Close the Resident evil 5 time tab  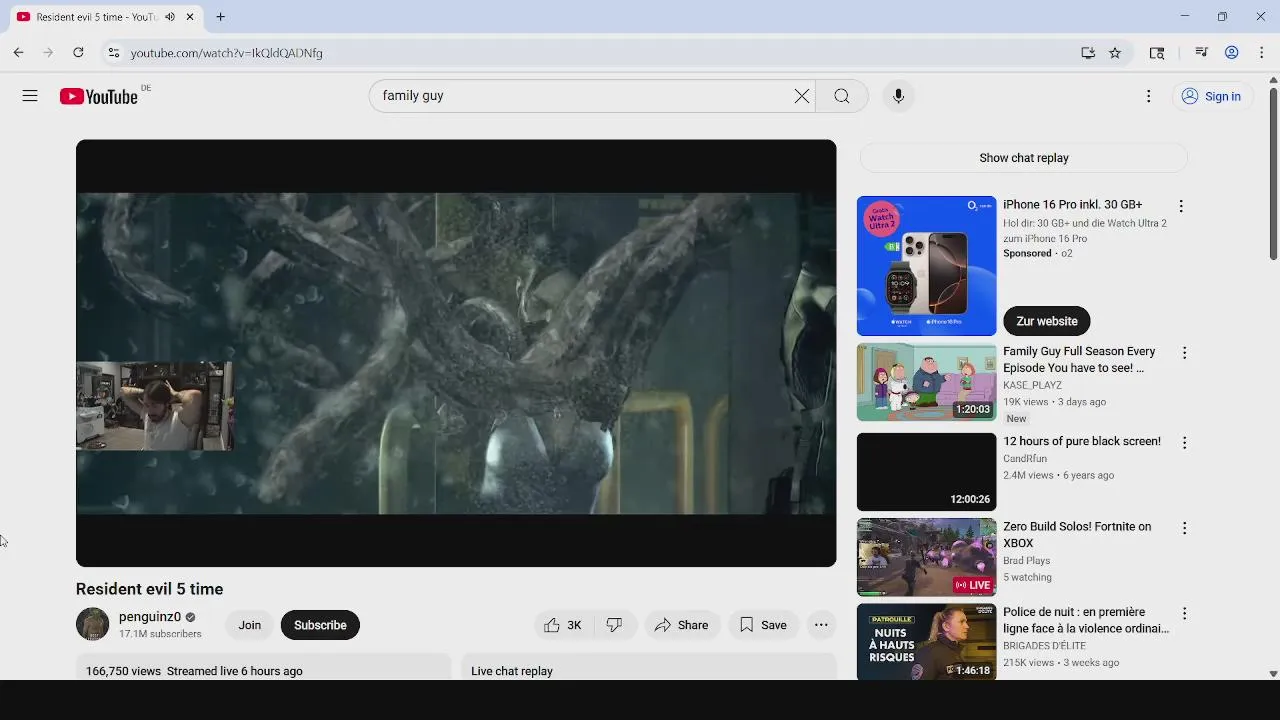[190, 17]
